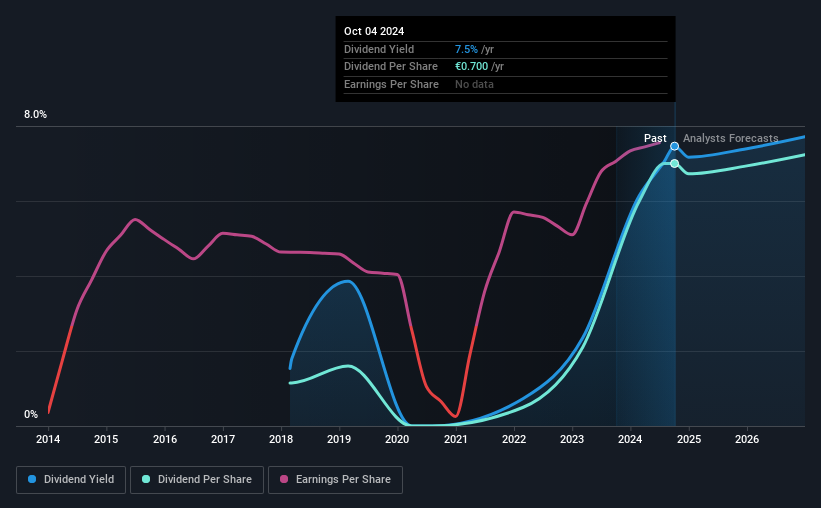Click the 2022 x-axis label
The image size is (821, 508).
pyautogui.click(x=514, y=439)
